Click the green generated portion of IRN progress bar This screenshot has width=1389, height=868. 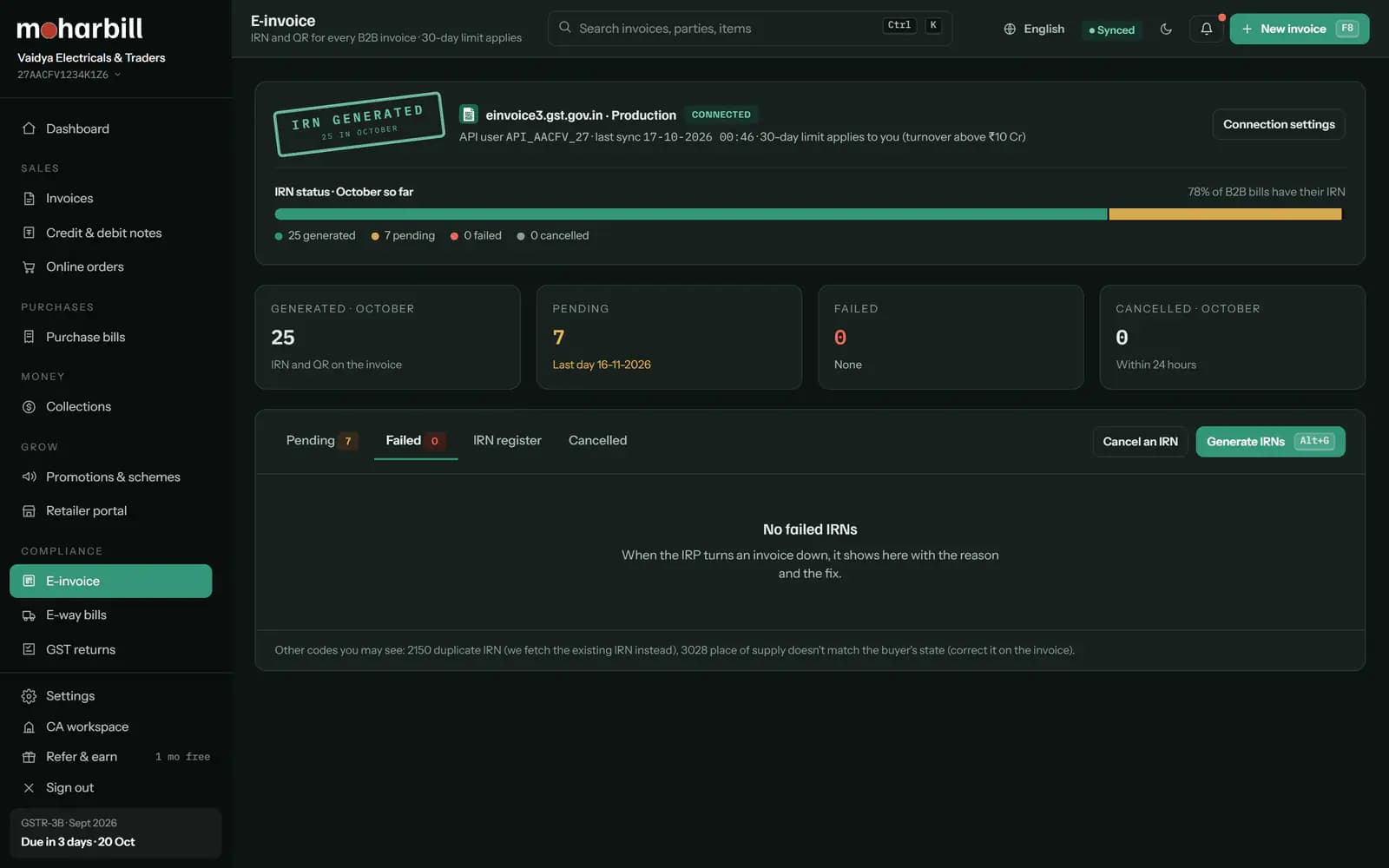point(691,214)
